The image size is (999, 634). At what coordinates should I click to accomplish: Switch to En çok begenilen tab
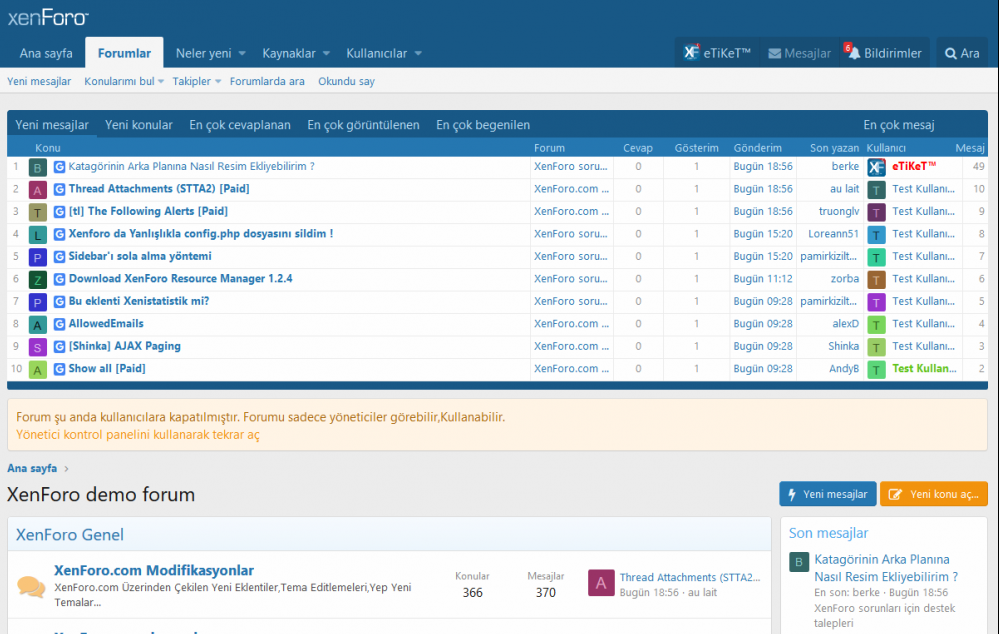483,125
